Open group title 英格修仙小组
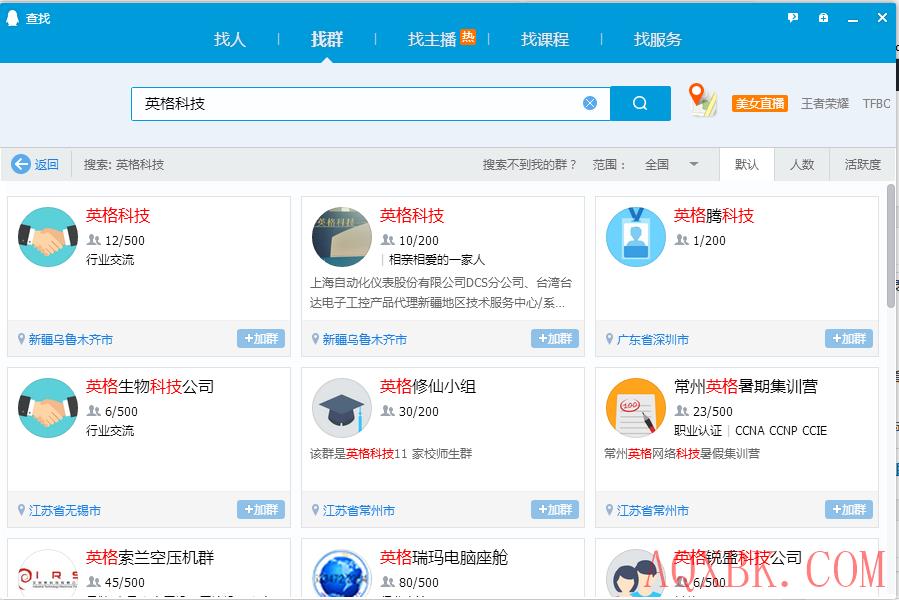The image size is (899, 600). [x=428, y=387]
